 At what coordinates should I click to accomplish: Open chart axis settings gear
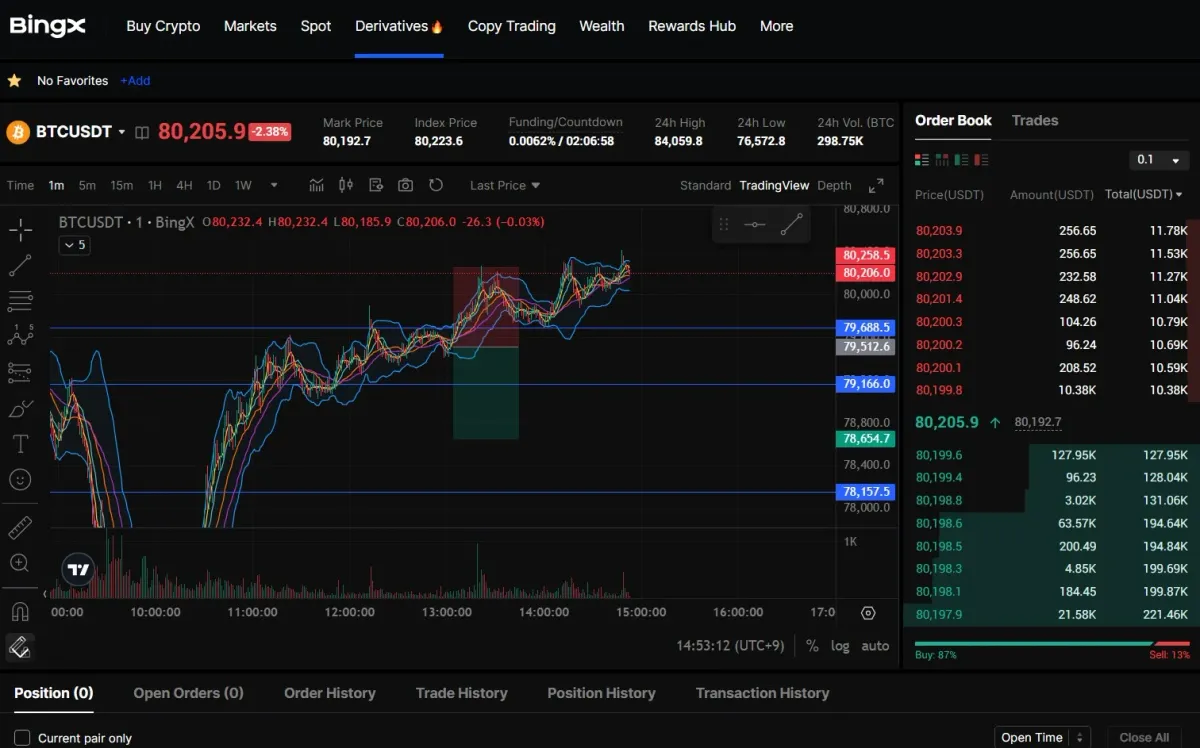pyautogui.click(x=868, y=613)
